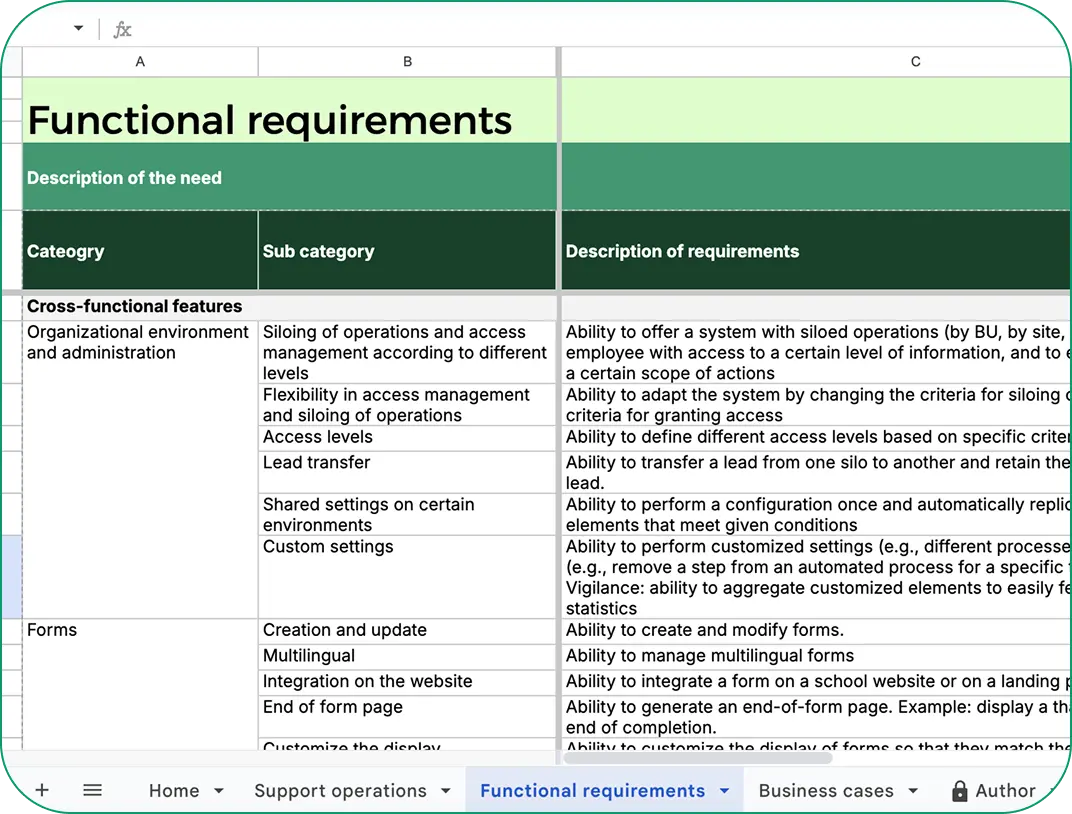The image size is (1072, 814).
Task: Click the lock icon on Author tab
Action: tap(959, 791)
